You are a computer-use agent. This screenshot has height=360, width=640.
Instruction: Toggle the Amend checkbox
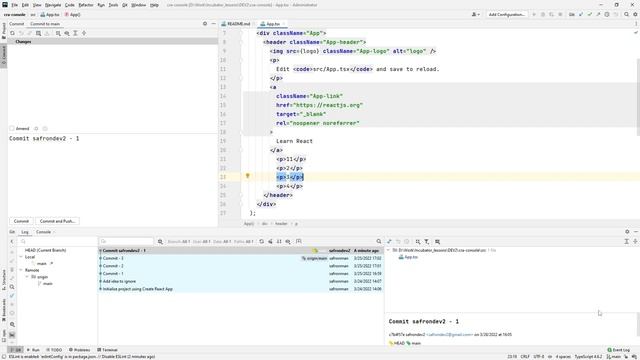pyautogui.click(x=12, y=129)
